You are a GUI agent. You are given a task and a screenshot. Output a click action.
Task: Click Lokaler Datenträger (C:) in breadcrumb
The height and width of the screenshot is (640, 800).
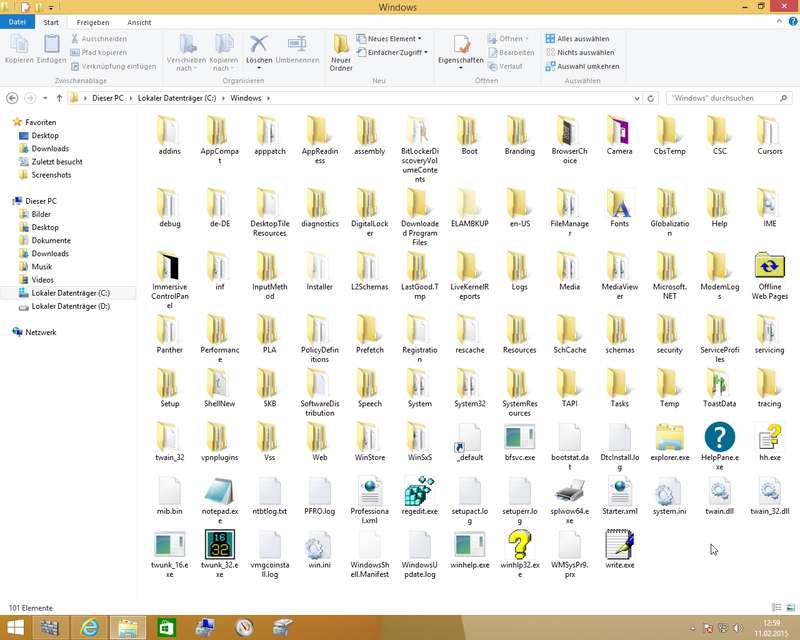tap(177, 98)
